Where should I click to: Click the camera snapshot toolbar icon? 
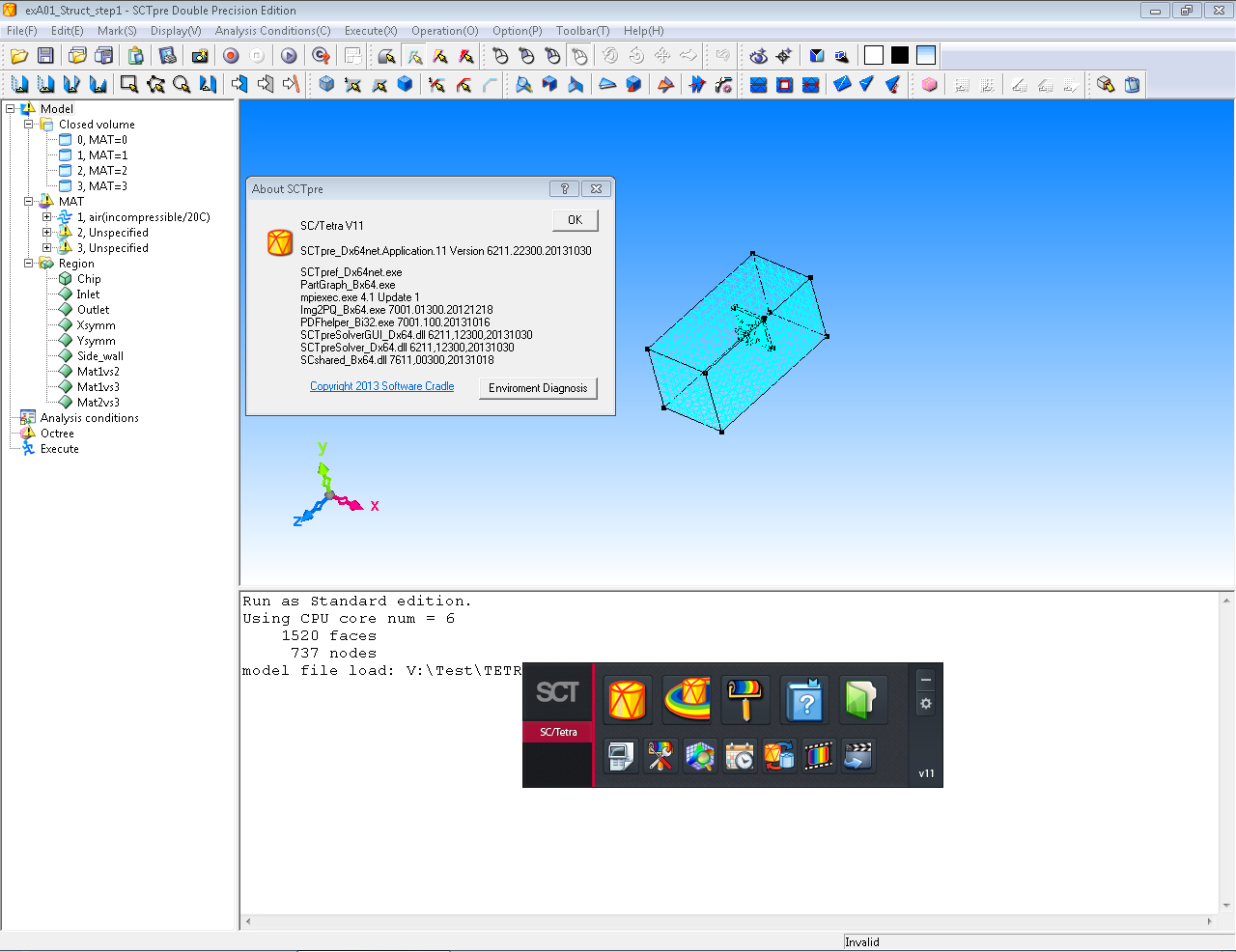coord(199,56)
